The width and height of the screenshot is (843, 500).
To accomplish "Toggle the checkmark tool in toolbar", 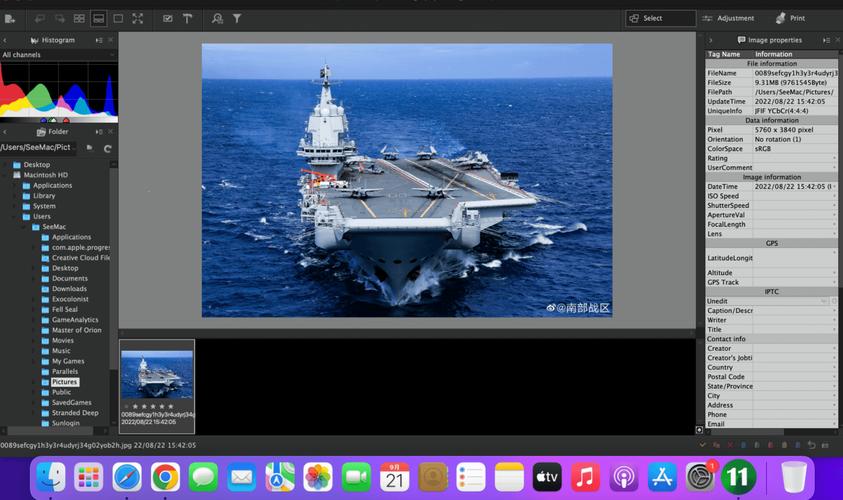I will coord(167,18).
